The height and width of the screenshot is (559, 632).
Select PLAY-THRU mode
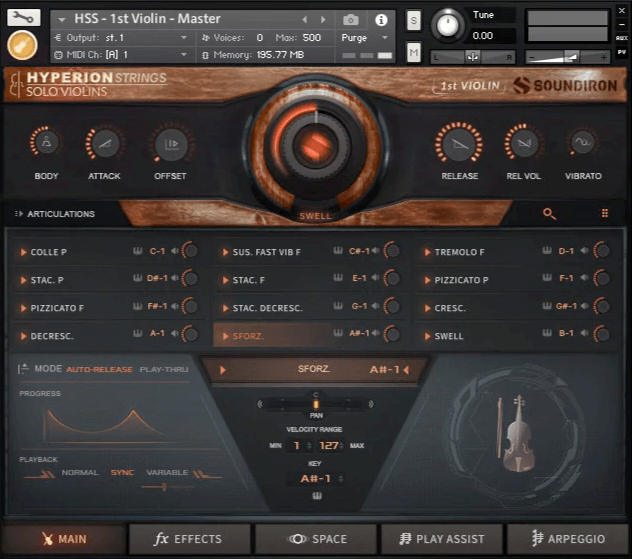click(164, 369)
